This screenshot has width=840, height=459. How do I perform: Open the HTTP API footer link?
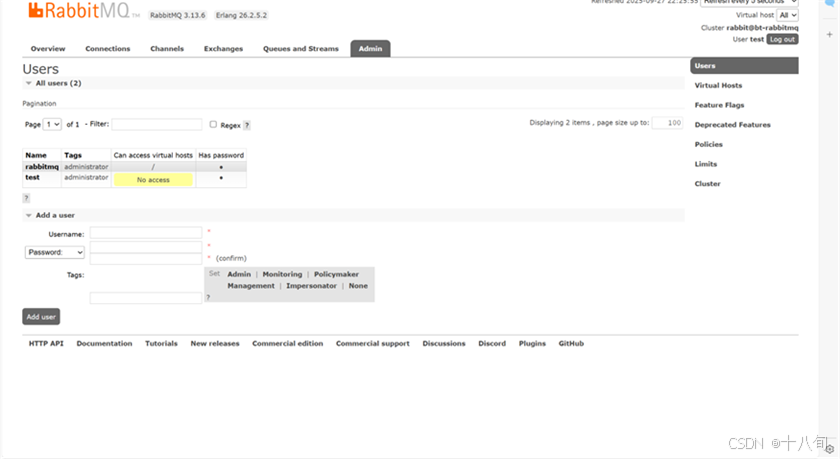point(46,344)
